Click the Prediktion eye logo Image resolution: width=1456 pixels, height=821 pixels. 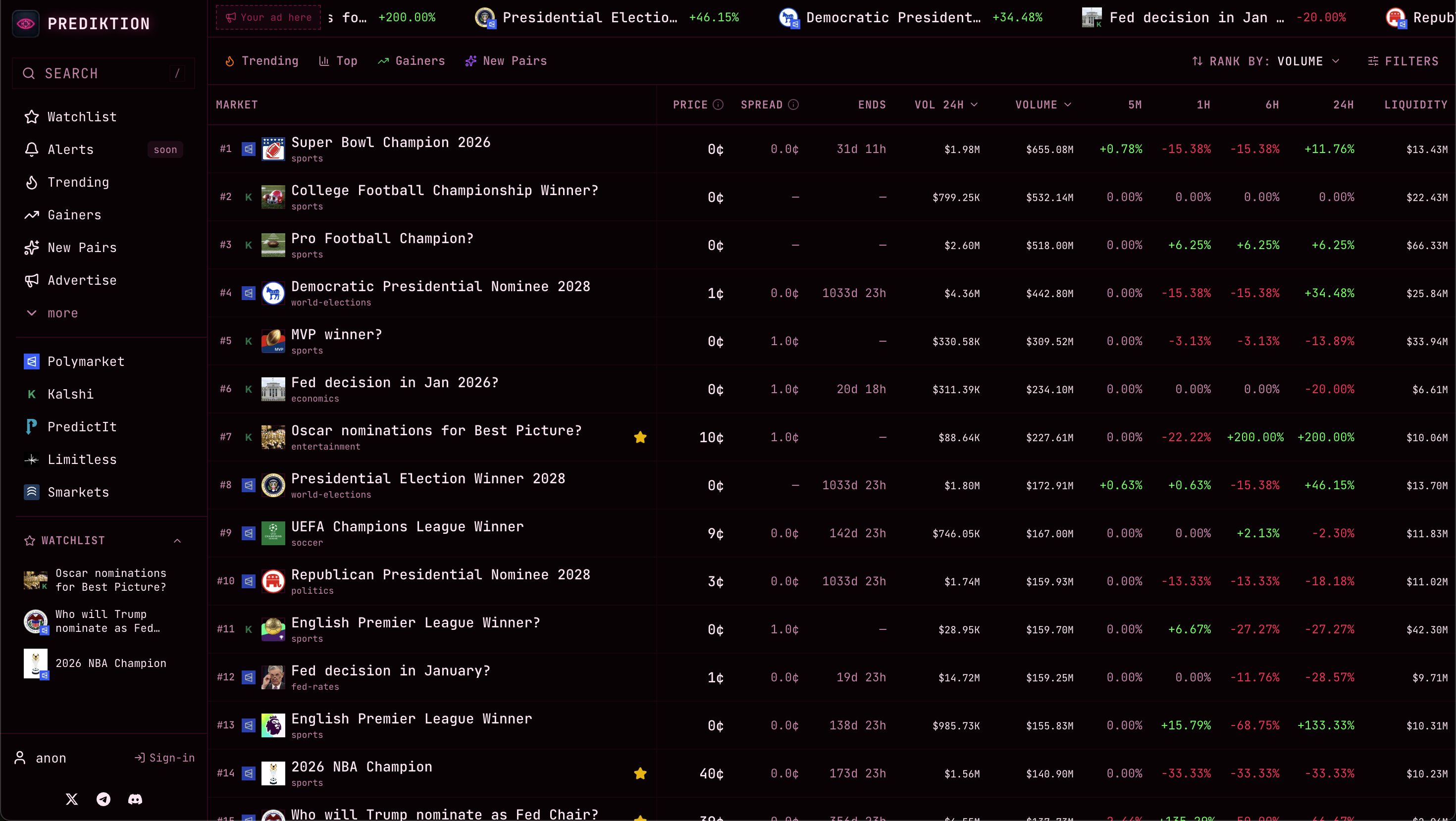[x=25, y=23]
